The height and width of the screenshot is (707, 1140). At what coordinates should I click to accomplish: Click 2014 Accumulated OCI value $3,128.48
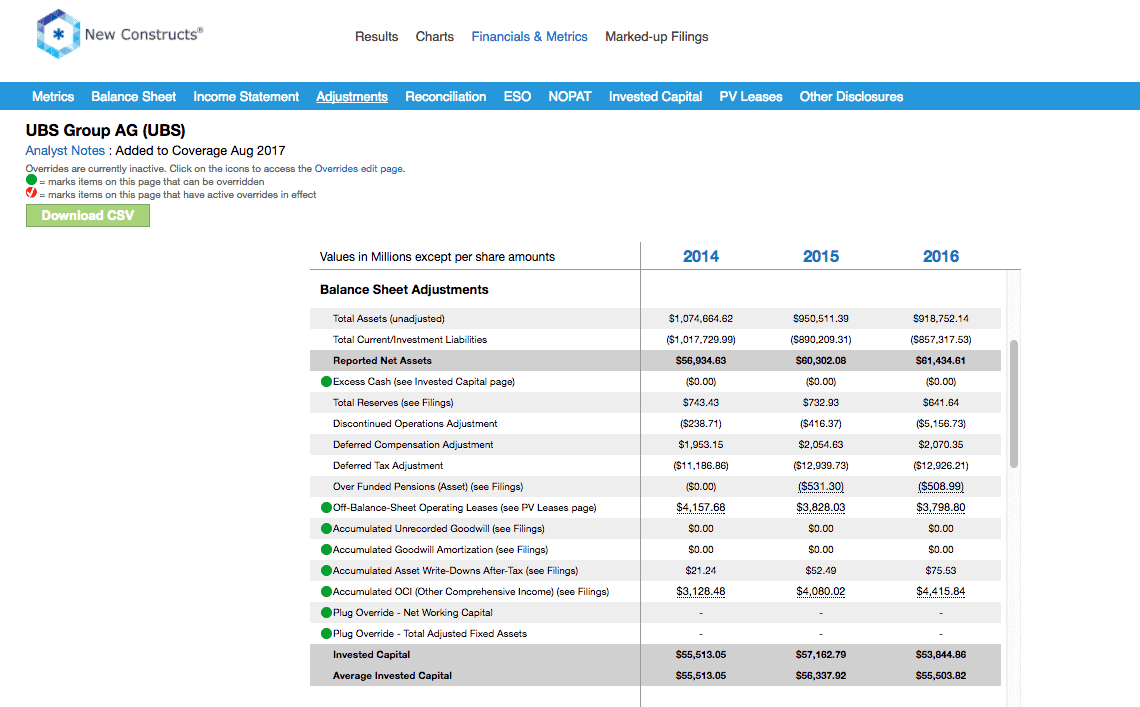pyautogui.click(x=701, y=592)
